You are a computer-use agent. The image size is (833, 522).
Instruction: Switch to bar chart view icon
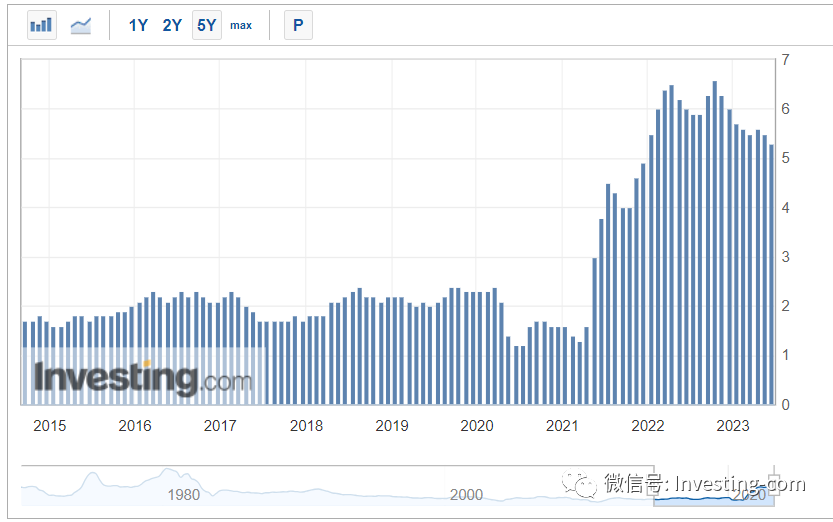(41, 25)
